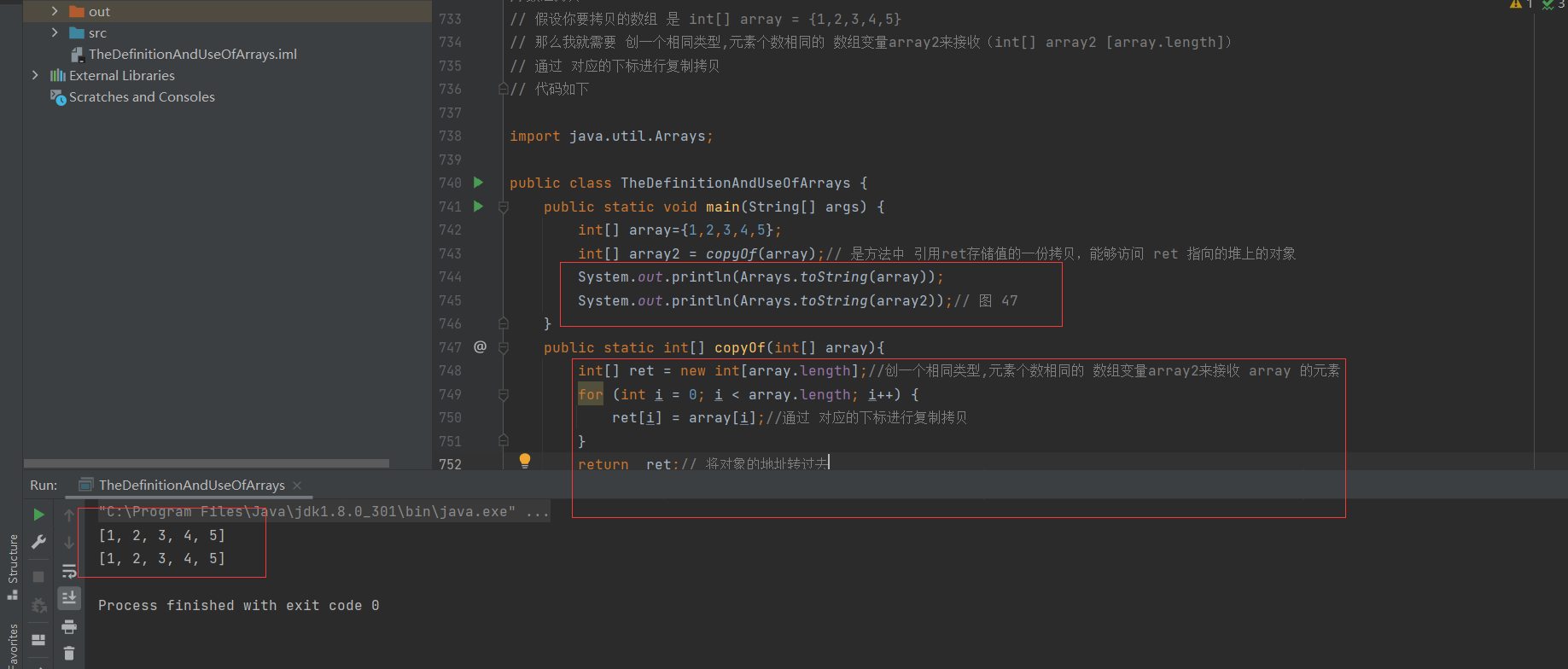The image size is (1568, 669).
Task: Select TheDefinitionAndUseOfArrays.iml file
Action: [x=193, y=54]
